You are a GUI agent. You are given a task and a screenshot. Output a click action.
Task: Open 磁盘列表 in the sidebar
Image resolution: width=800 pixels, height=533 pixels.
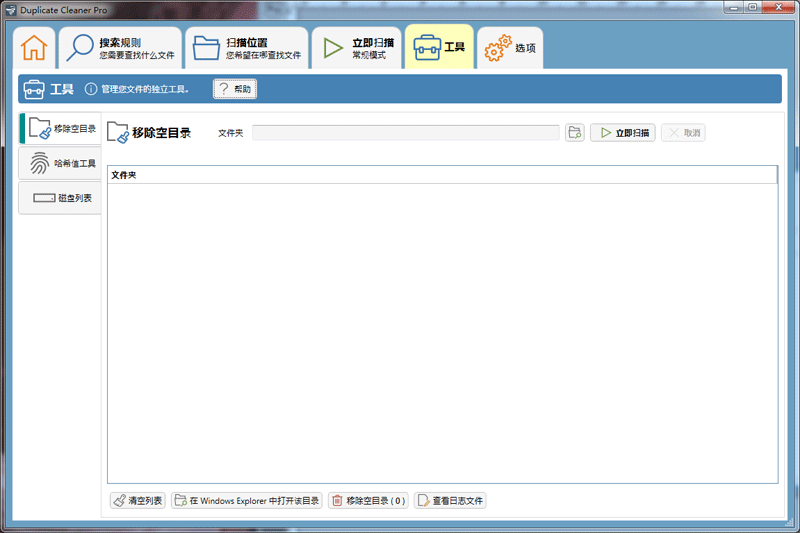[60, 198]
